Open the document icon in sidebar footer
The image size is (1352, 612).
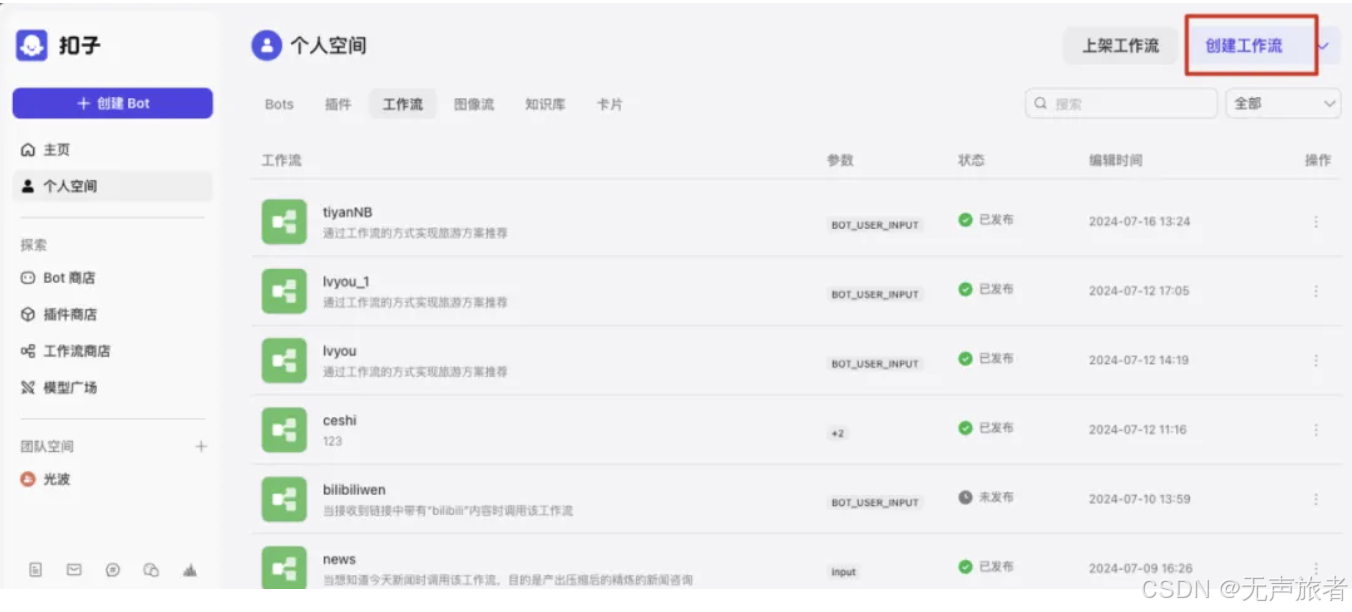click(36, 570)
